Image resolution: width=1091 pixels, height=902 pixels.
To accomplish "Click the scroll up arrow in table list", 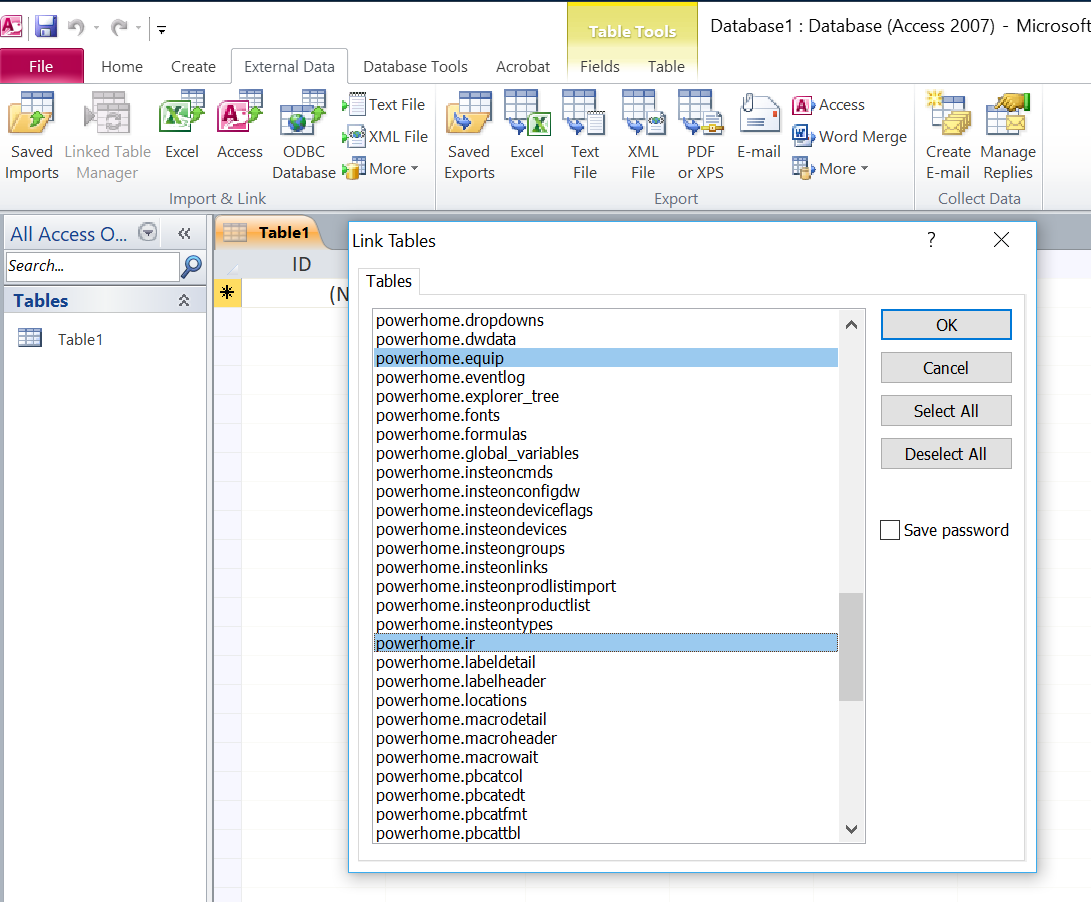I will [x=851, y=324].
